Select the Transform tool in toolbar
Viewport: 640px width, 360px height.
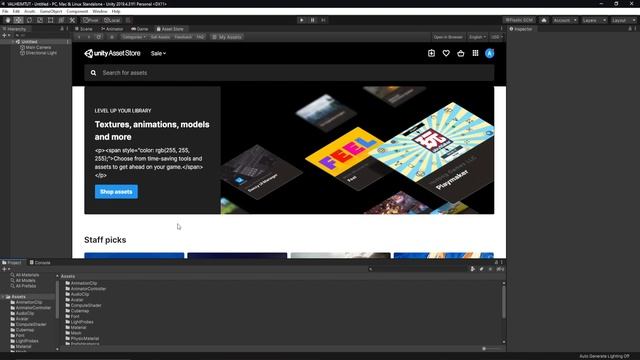point(61,20)
